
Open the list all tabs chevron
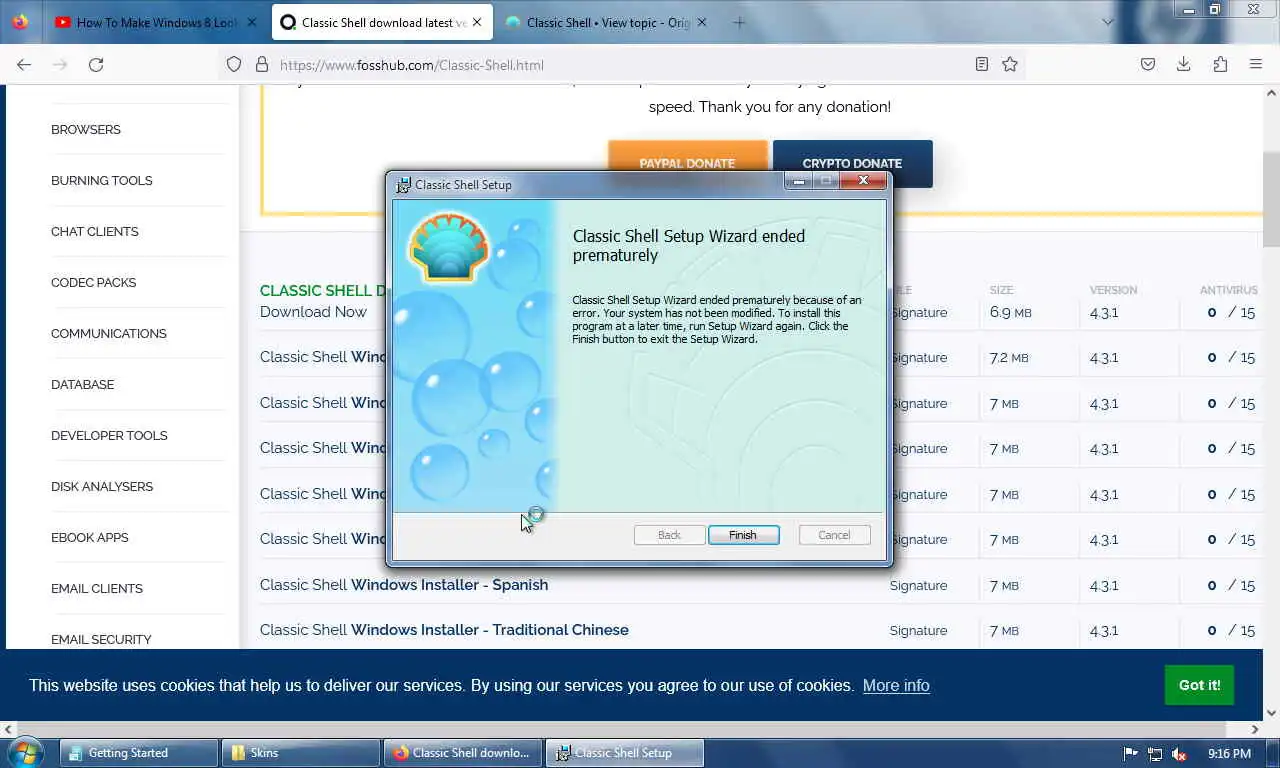pyautogui.click(x=1107, y=22)
